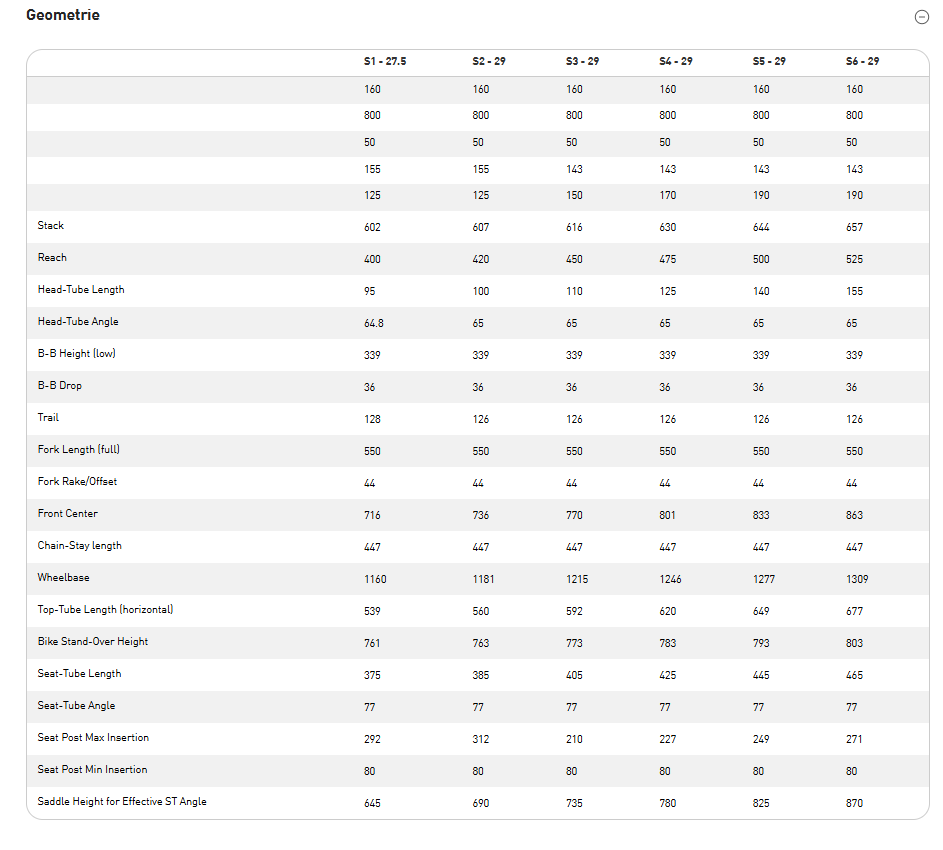943x850 pixels.
Task: Select the S2 - 29 column header
Action: tap(489, 62)
